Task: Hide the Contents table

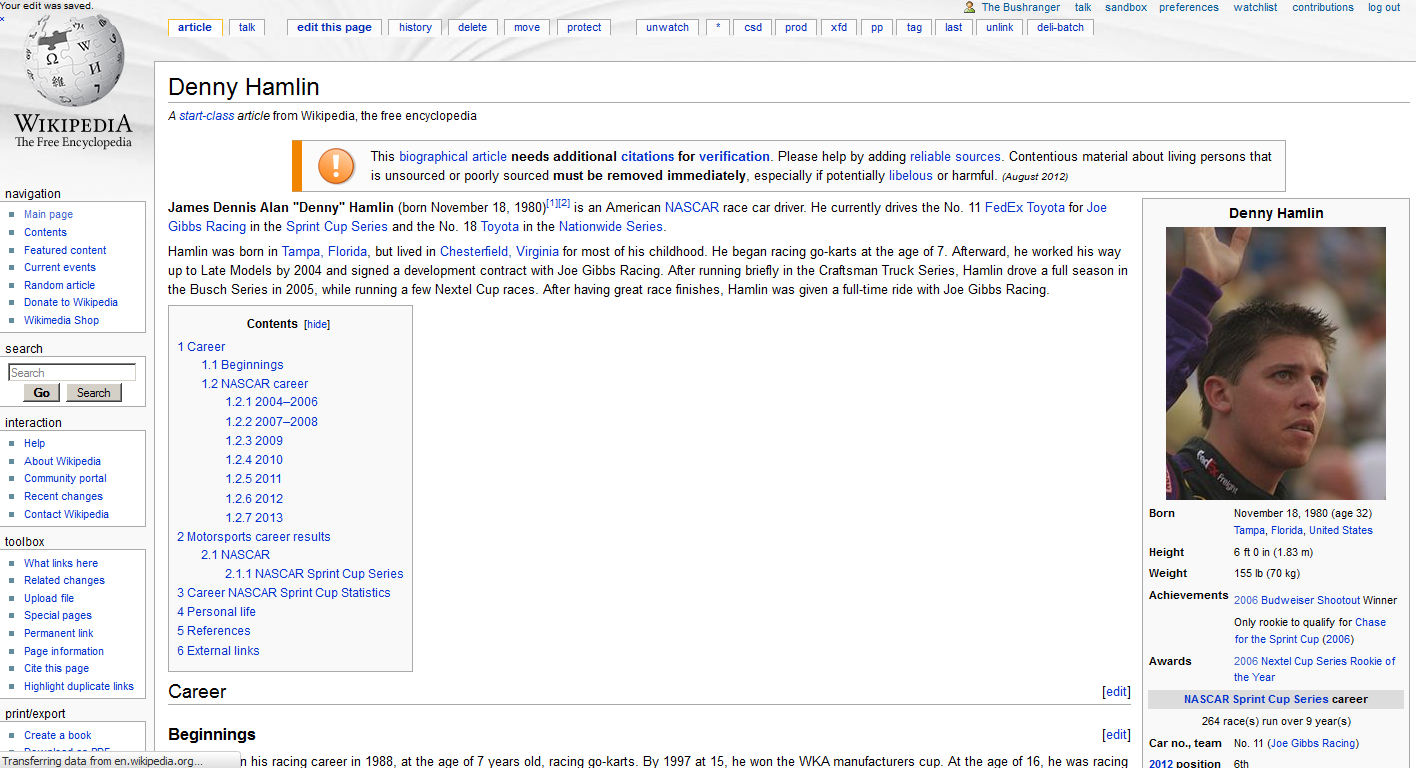Action: 317,324
